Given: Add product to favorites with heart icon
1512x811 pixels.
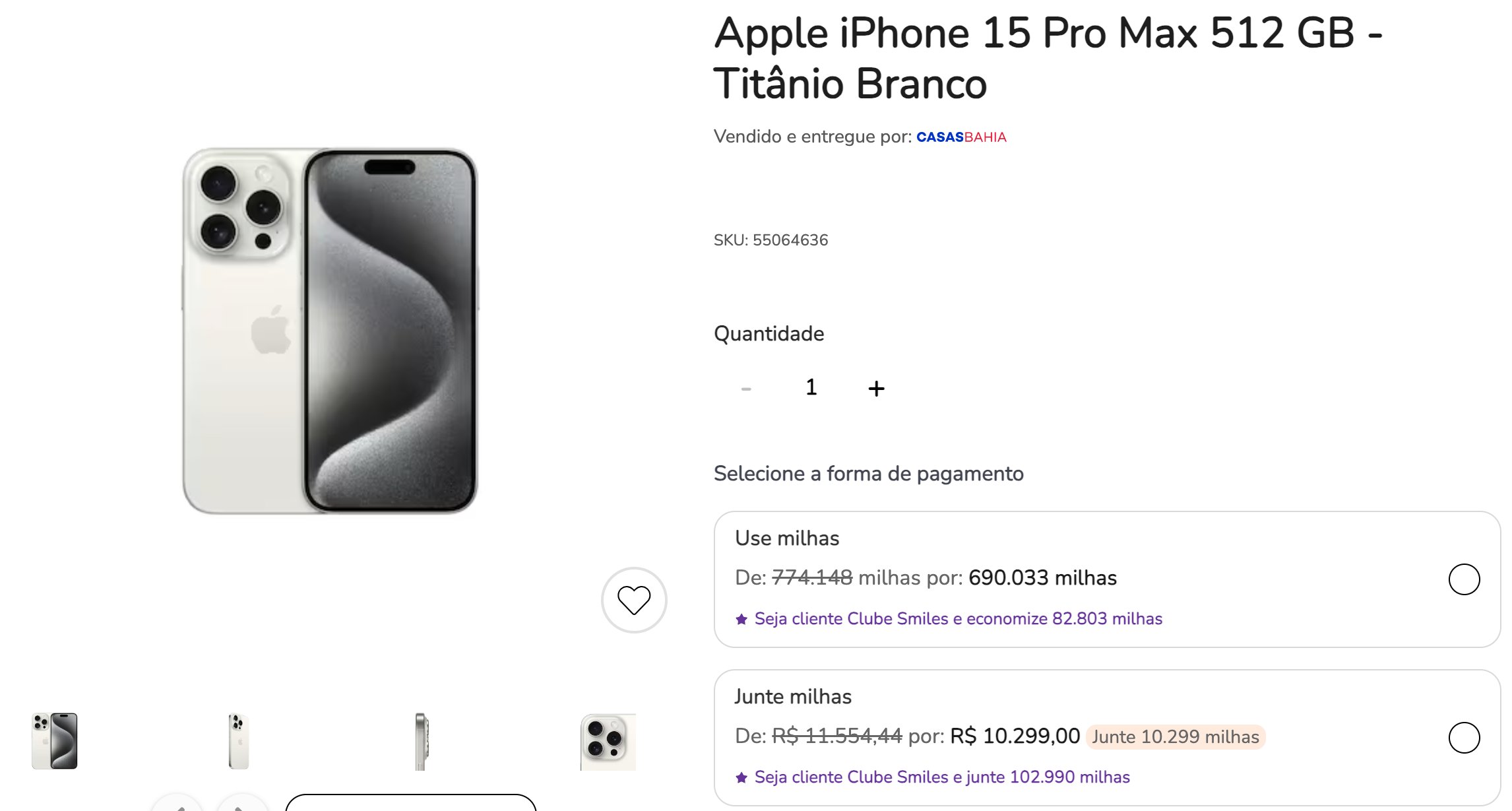Looking at the screenshot, I should point(634,600).
